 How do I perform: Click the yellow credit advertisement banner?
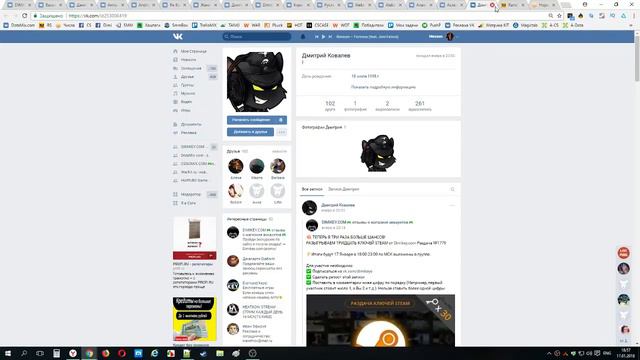tap(194, 319)
